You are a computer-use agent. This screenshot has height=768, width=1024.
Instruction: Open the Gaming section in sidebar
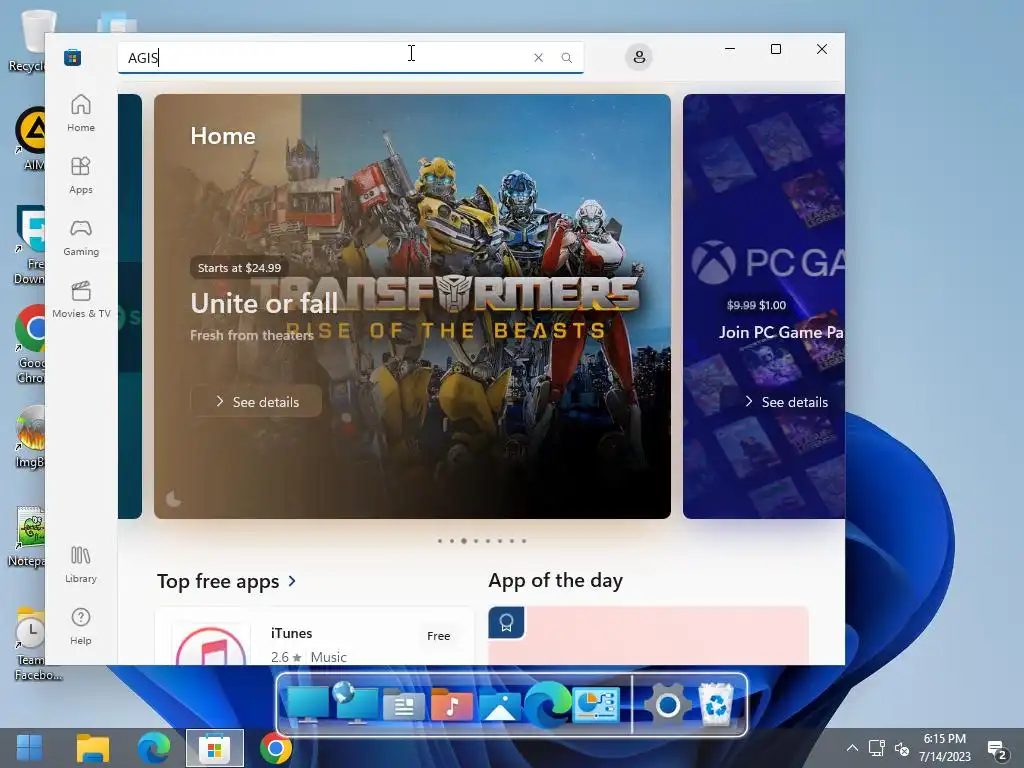[81, 237]
